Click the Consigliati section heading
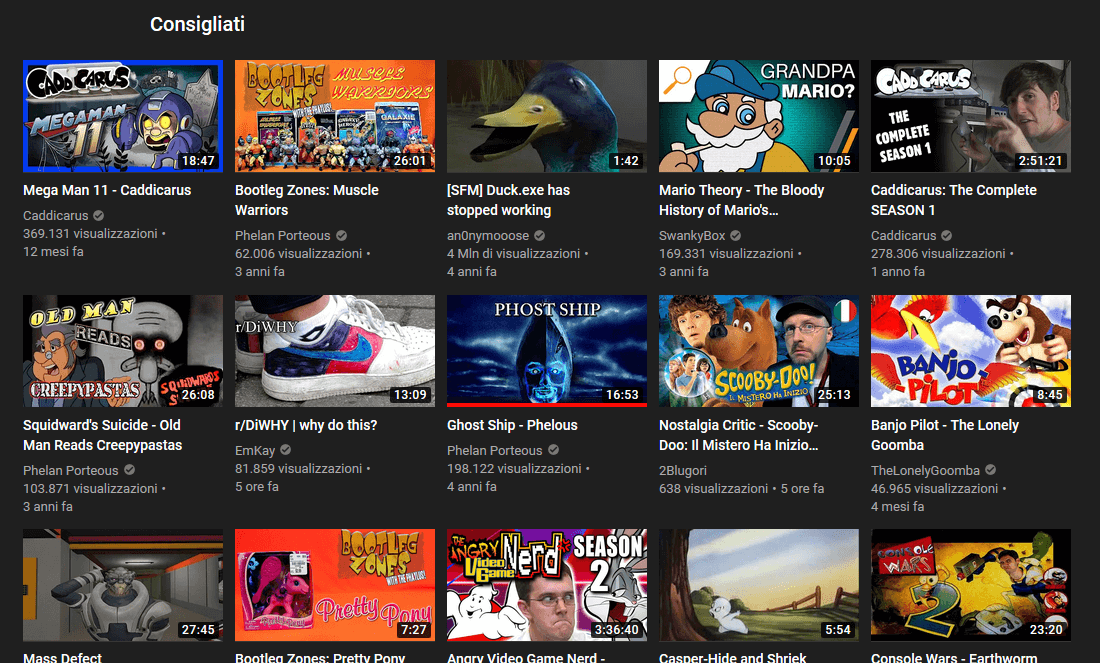1100x663 pixels. click(197, 24)
